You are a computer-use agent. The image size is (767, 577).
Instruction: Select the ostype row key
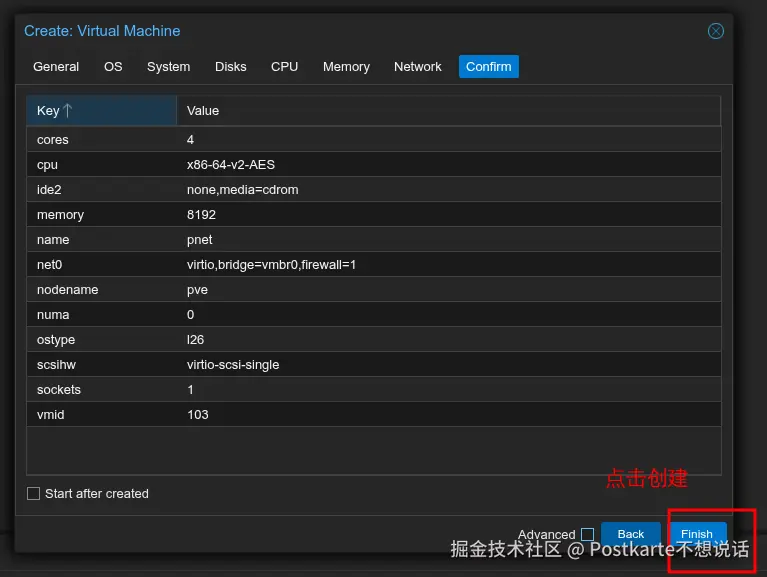56,340
